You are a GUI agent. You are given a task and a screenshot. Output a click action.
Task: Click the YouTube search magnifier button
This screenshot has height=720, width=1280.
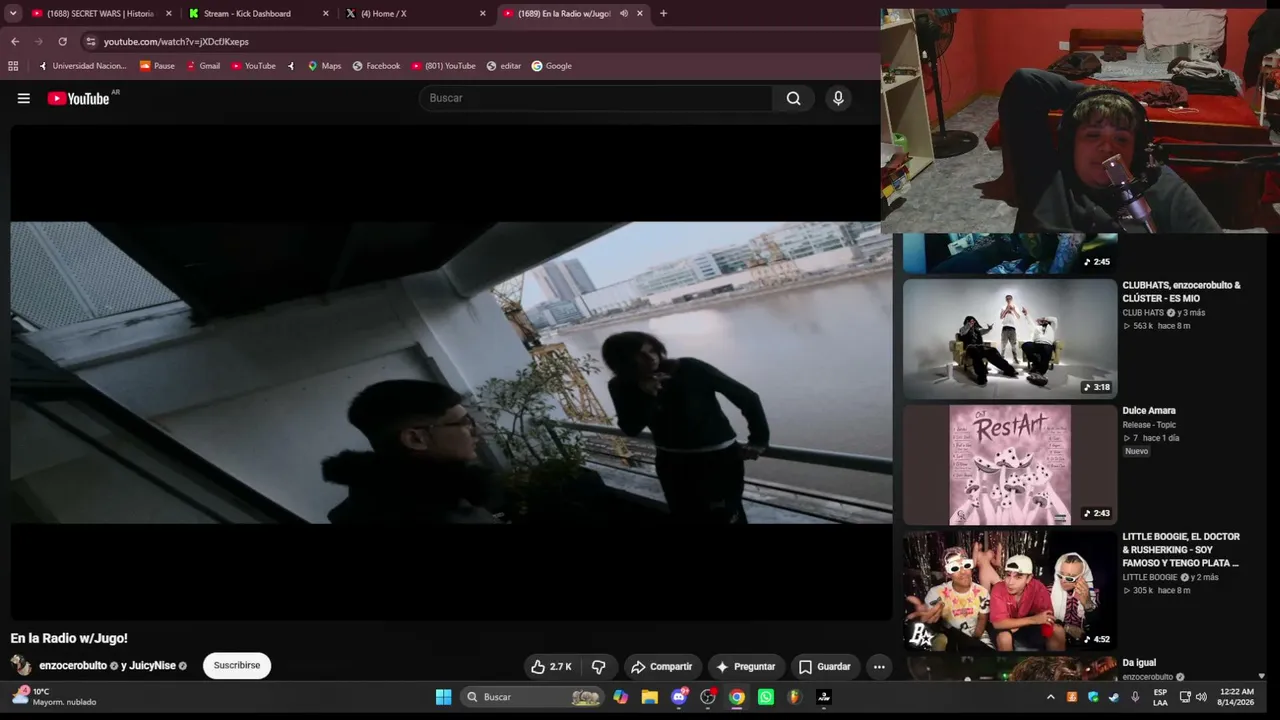pyautogui.click(x=793, y=98)
